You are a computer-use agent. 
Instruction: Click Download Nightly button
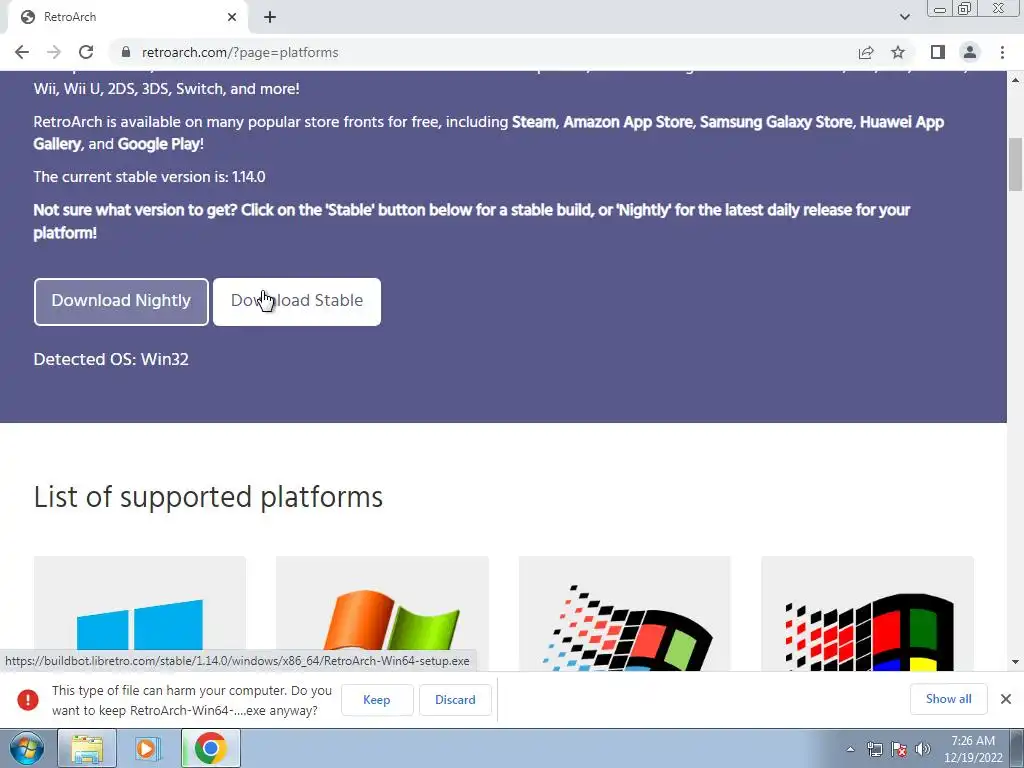point(121,301)
